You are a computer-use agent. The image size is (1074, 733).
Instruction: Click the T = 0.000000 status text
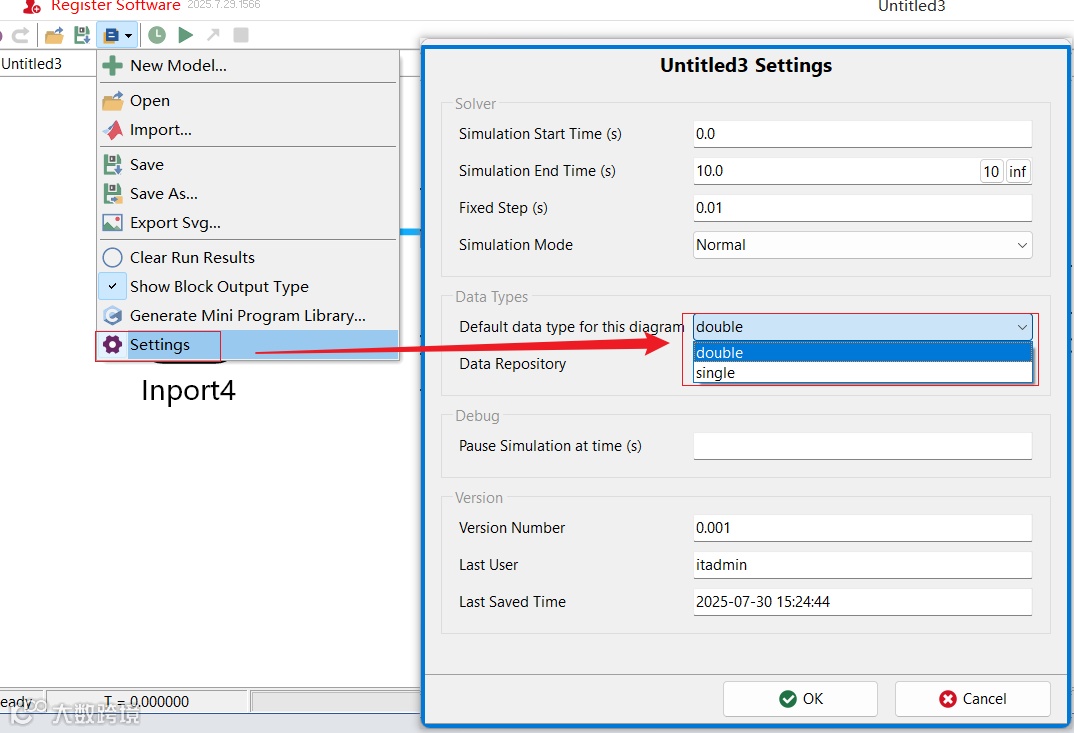tap(147, 701)
